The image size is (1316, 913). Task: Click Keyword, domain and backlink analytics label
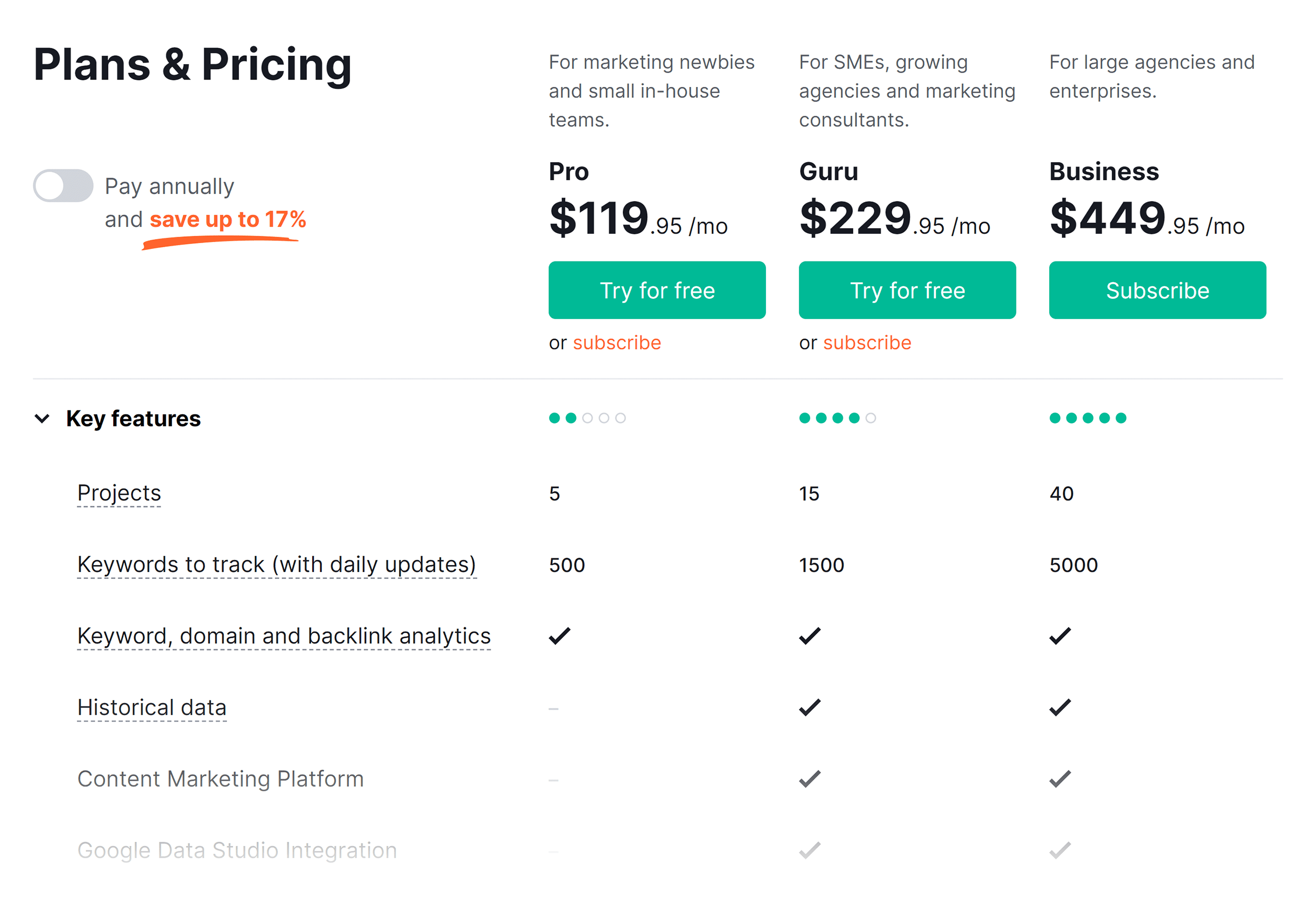pyautogui.click(x=284, y=636)
